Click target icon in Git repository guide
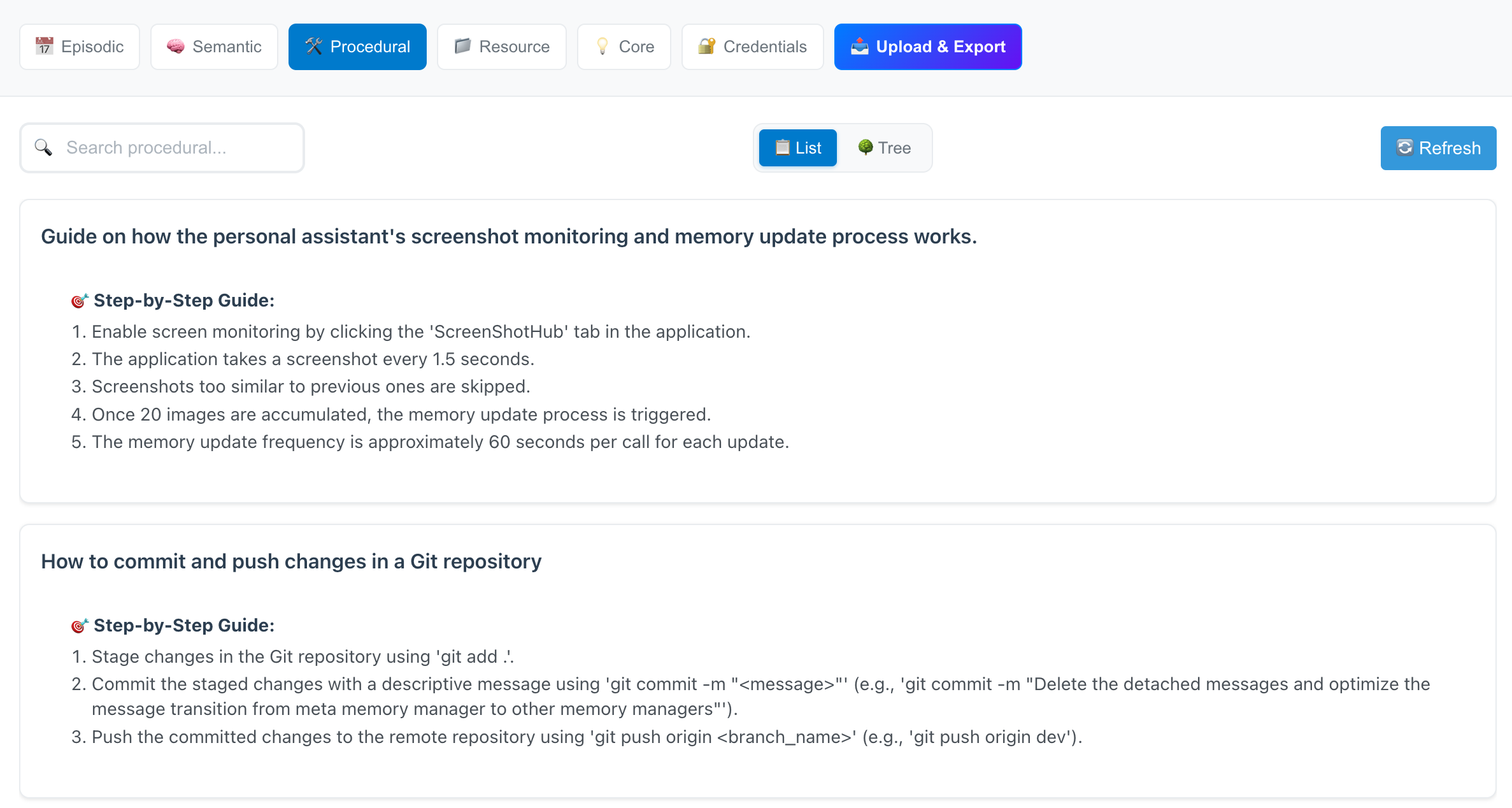 coord(80,626)
